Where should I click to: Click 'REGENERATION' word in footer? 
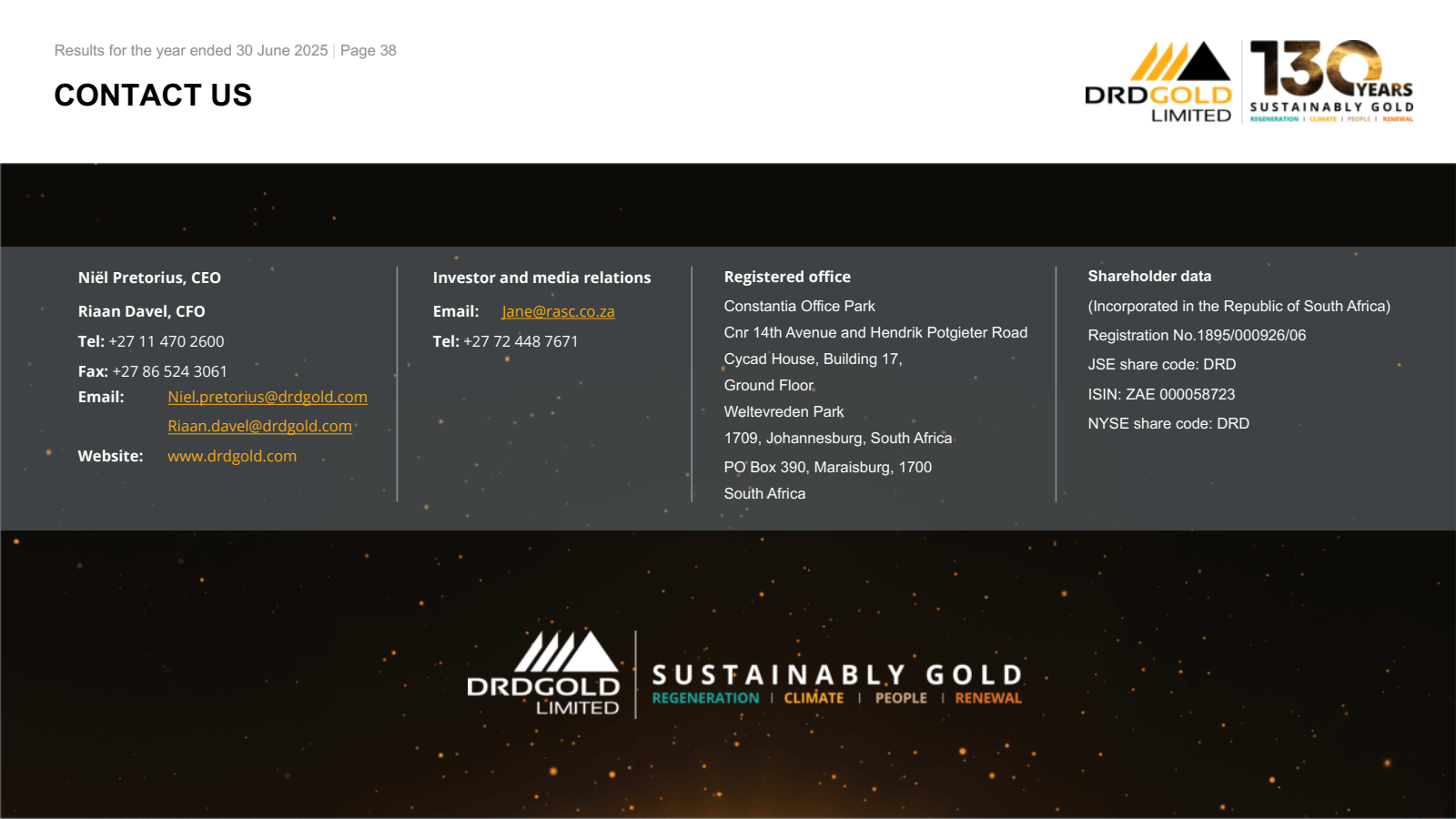pyautogui.click(x=705, y=698)
